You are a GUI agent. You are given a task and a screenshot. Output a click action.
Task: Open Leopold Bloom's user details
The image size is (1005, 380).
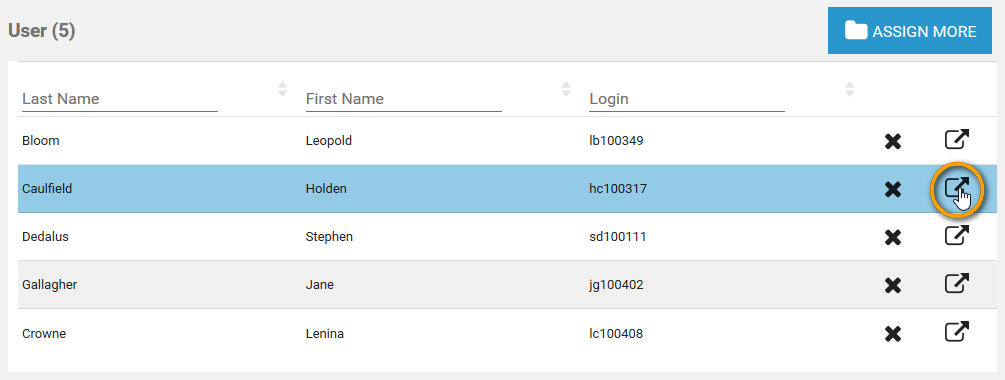(x=956, y=140)
